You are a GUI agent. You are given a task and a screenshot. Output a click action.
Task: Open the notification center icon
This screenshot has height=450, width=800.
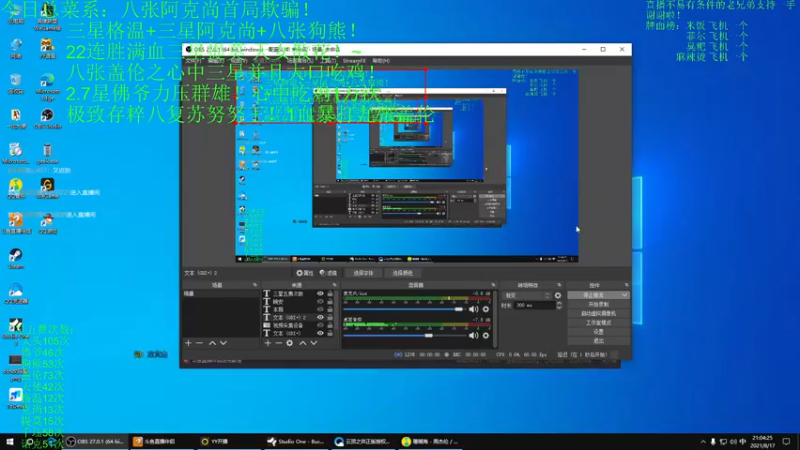tap(786, 442)
